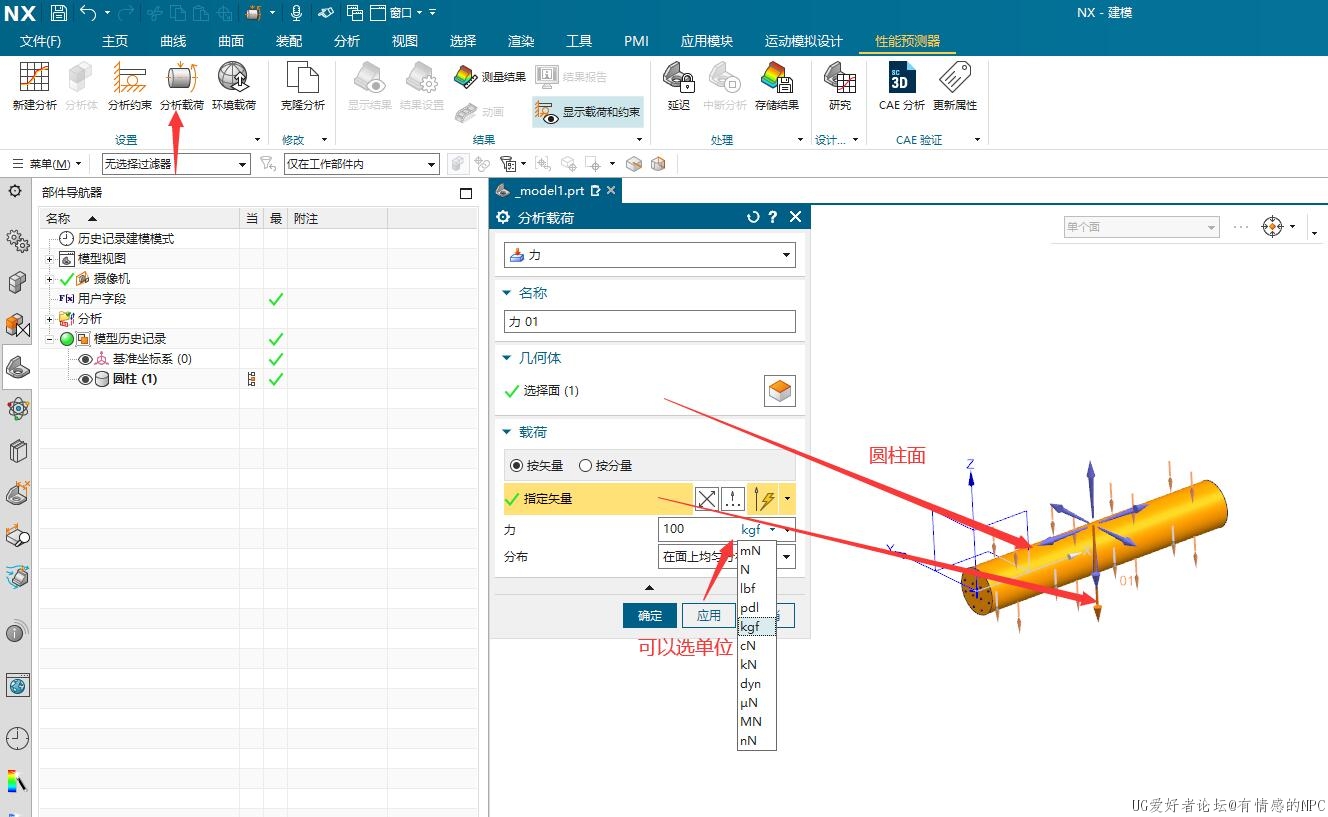
Task: Open Analysis Constraint (分析约束) tool
Action: point(130,85)
